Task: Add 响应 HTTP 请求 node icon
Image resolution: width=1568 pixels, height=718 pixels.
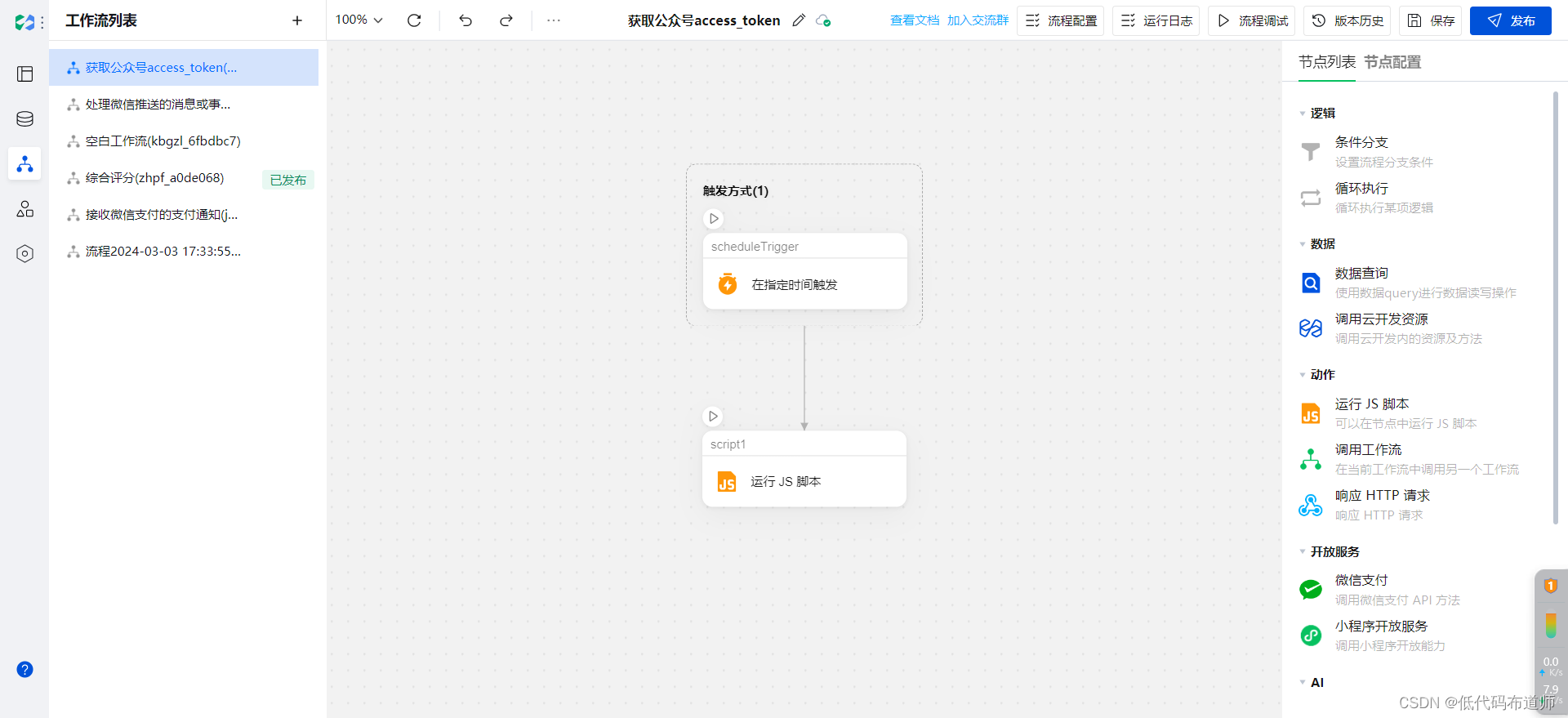Action: [1311, 505]
